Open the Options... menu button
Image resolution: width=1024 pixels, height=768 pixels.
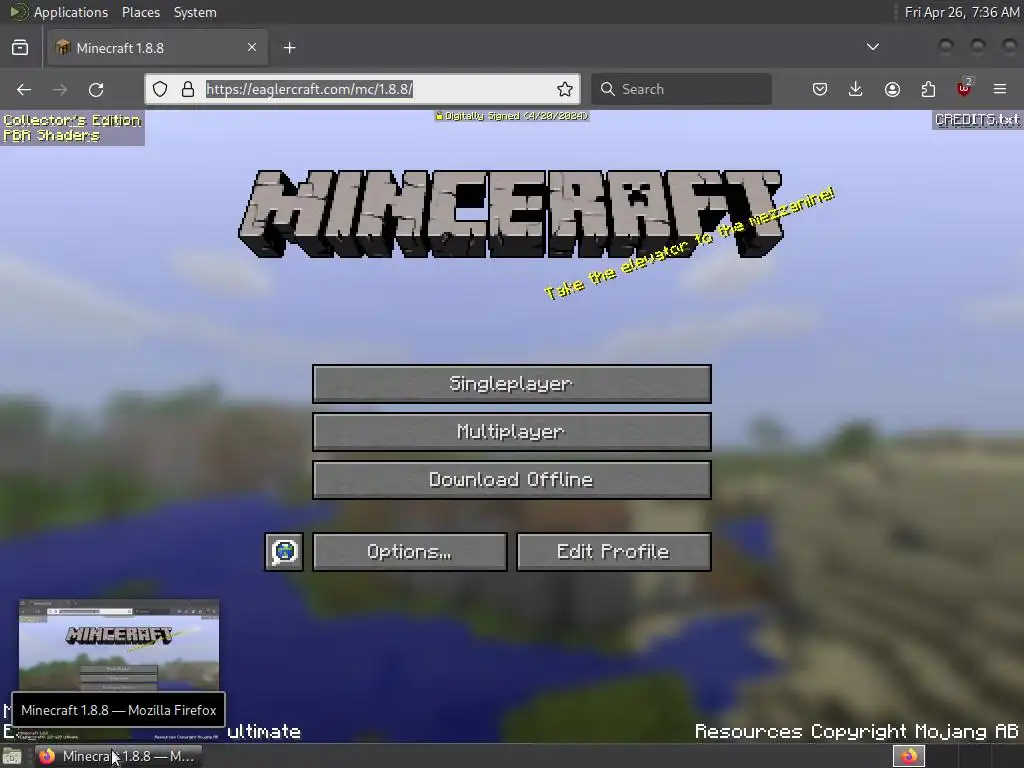(409, 552)
